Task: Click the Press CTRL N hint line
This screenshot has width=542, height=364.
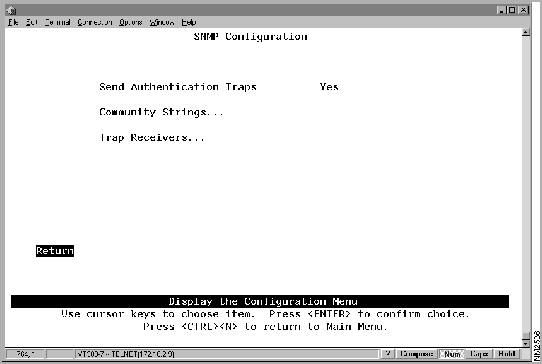Action: [265, 326]
